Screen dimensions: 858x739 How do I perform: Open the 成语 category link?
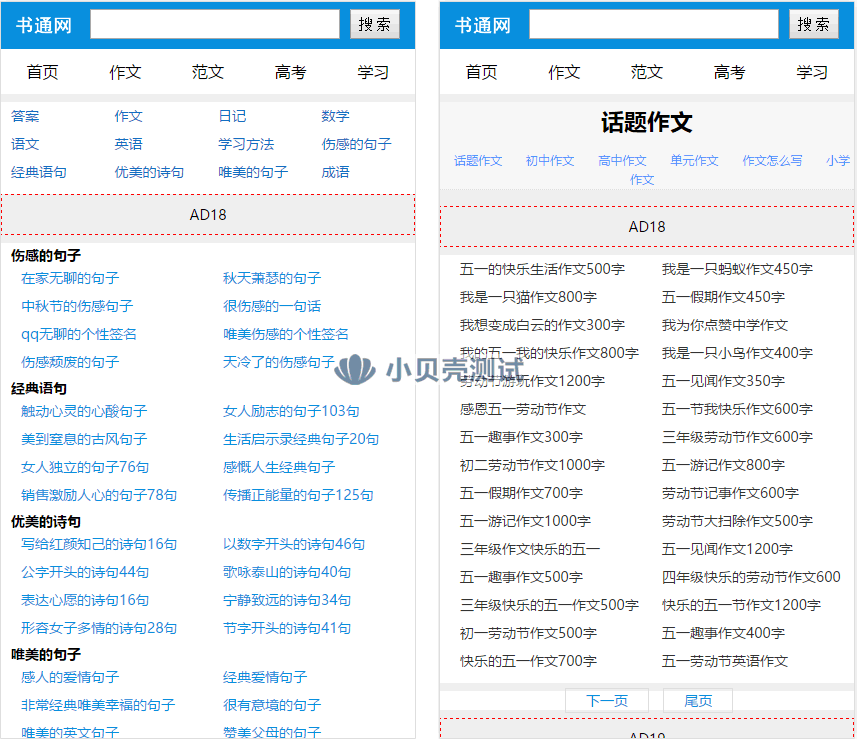[x=335, y=172]
